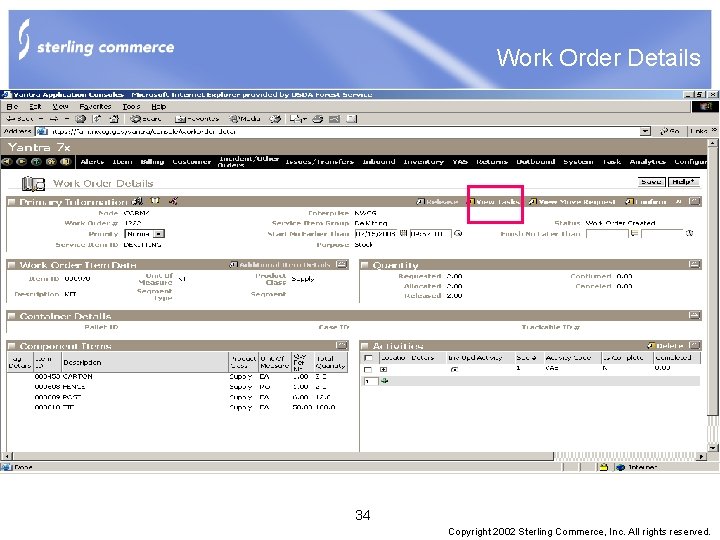Screen dimensions: 720x540
Task: Click the browser address bar URL
Action: click(343, 131)
